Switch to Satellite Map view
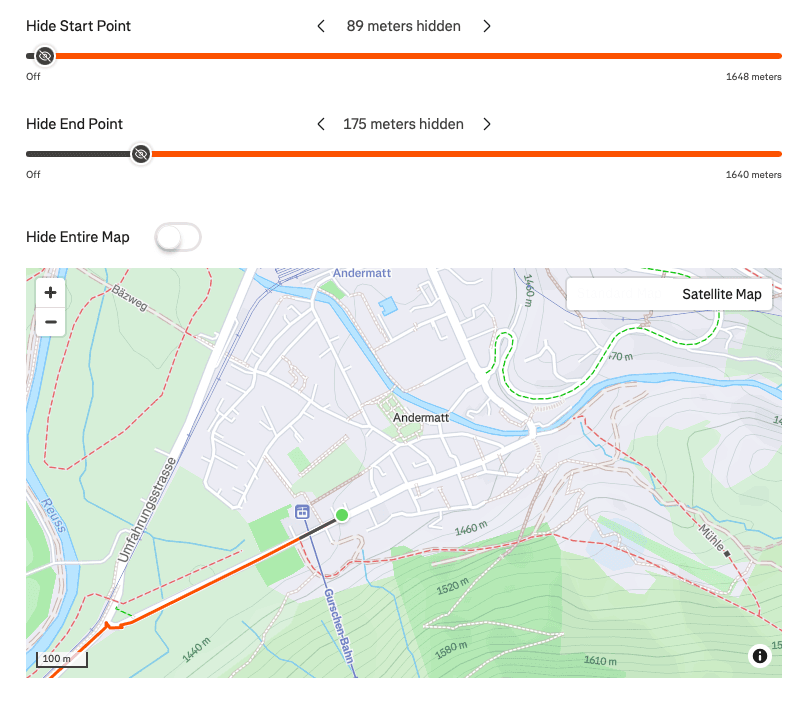 click(721, 294)
